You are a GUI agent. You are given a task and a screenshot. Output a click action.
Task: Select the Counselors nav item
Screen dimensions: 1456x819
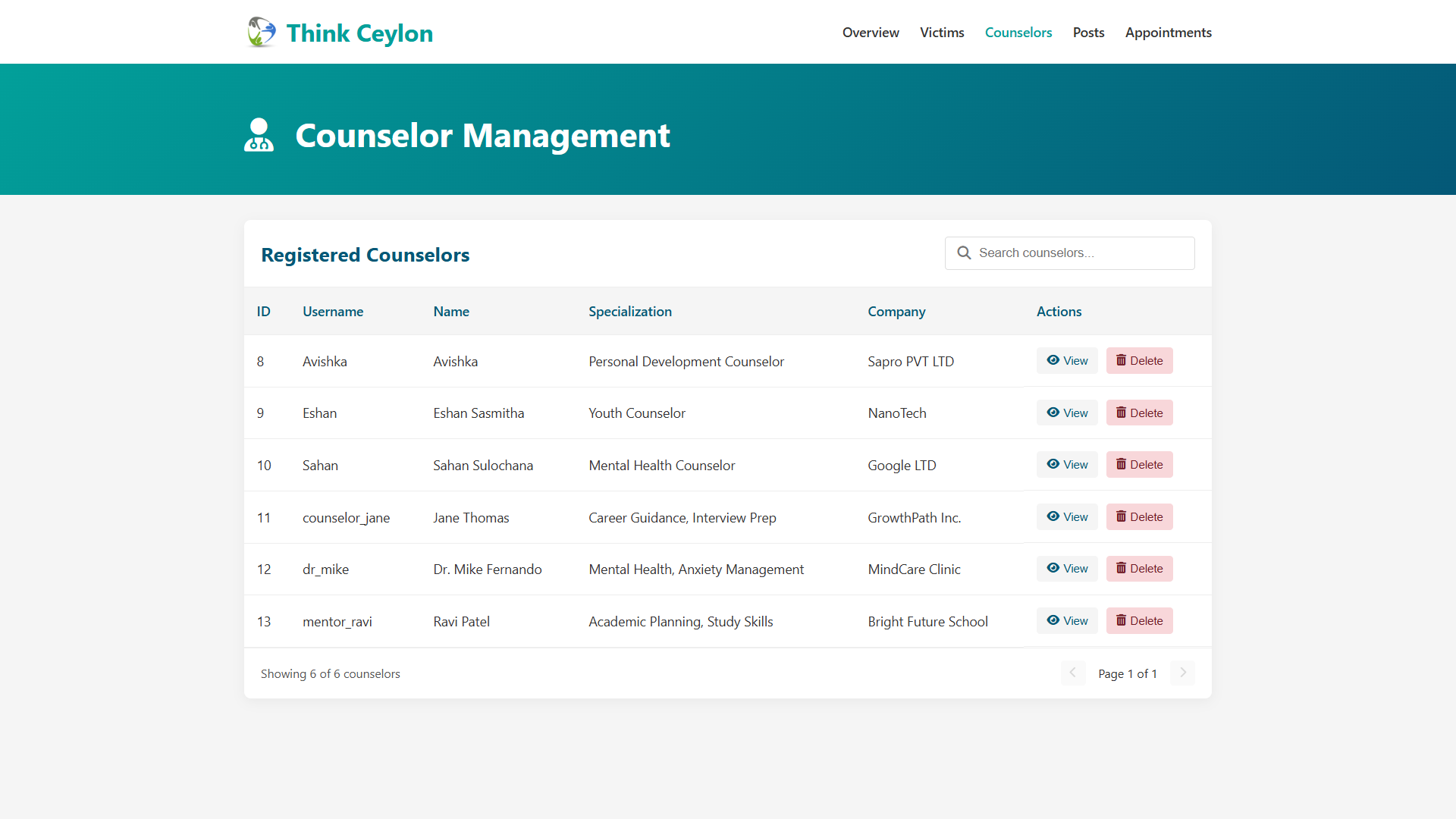click(x=1018, y=33)
